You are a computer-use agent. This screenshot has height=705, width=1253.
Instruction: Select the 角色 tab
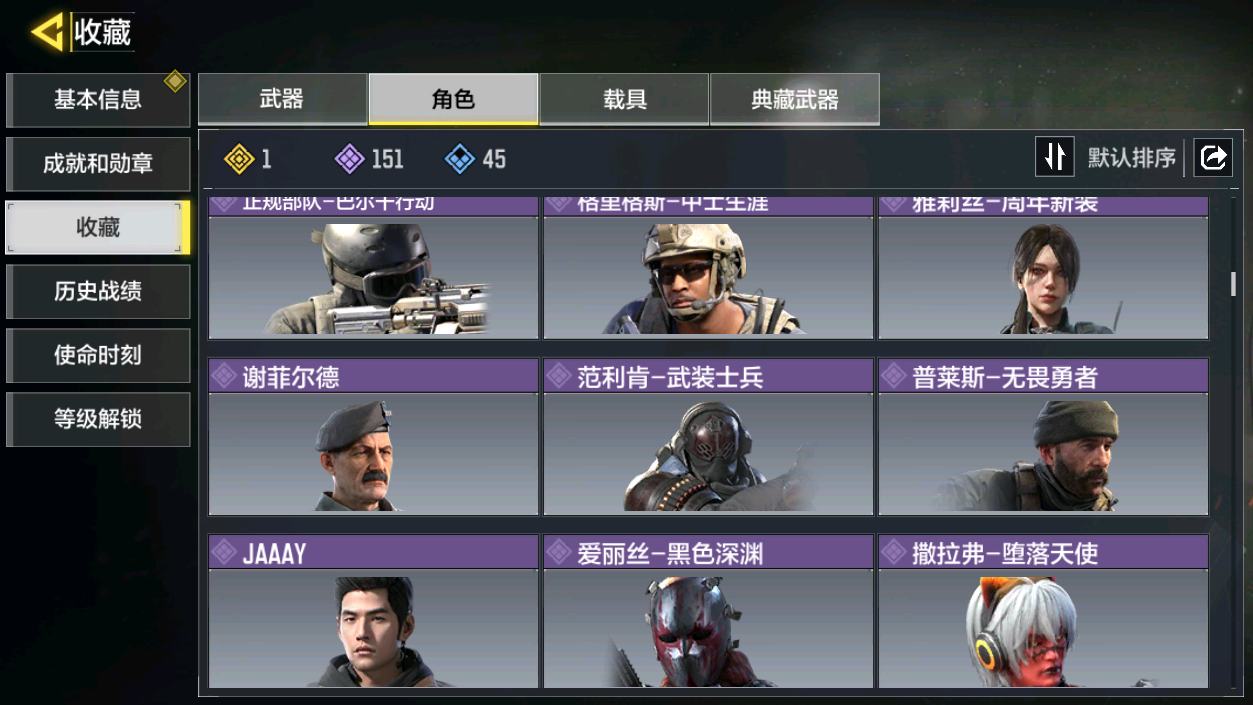pos(453,99)
